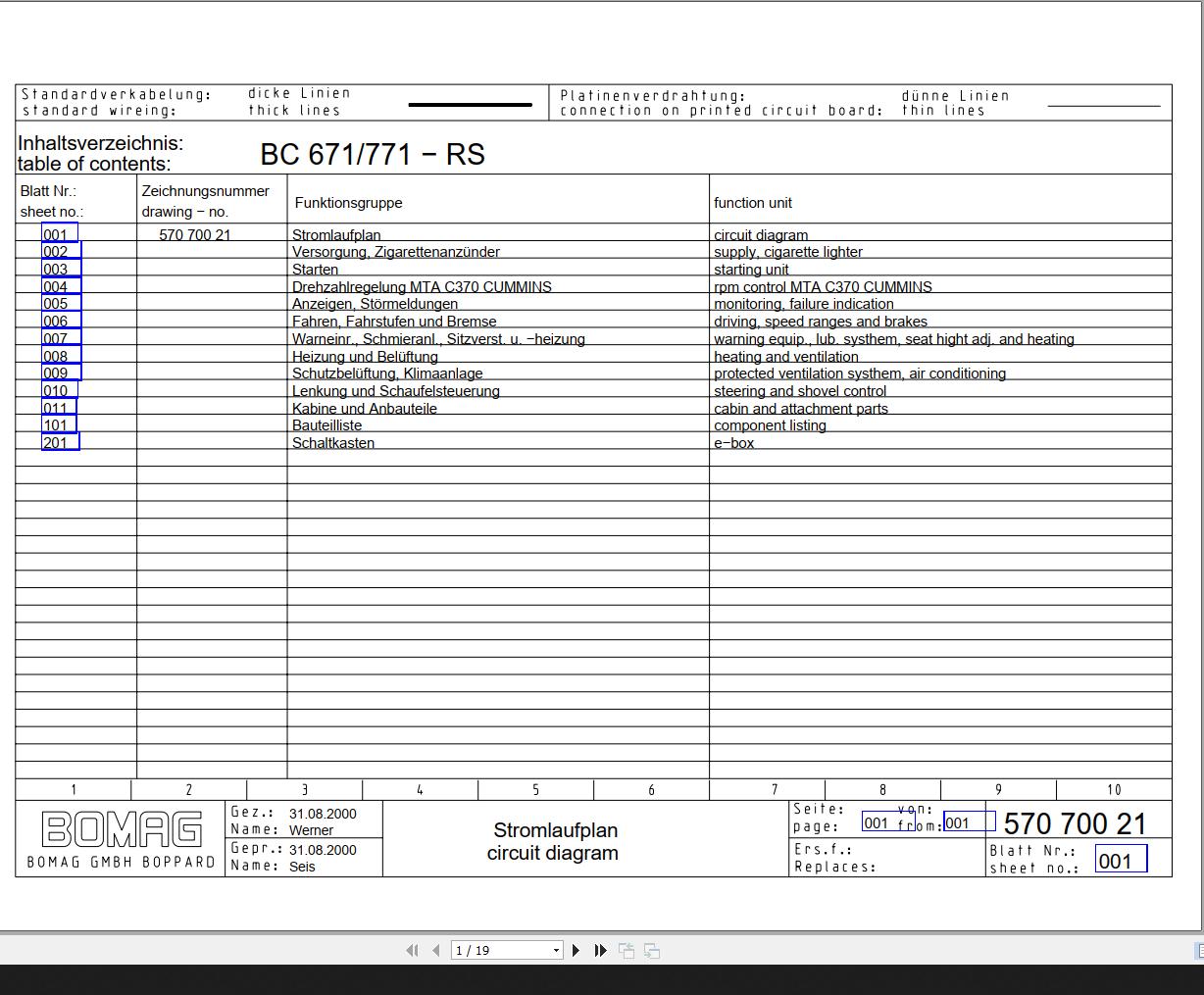Open sheet 009 link
The height and width of the screenshot is (995, 1204).
[x=61, y=373]
